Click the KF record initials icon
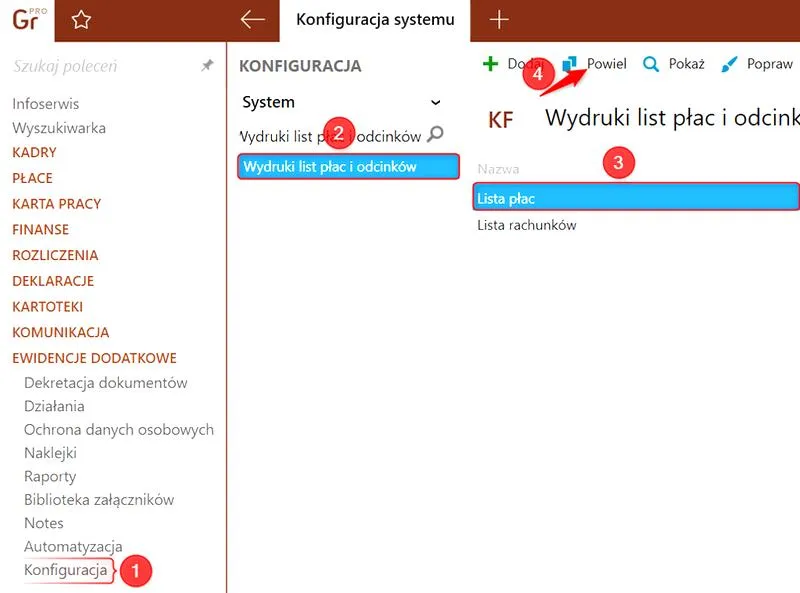The height and width of the screenshot is (593, 800). point(500,118)
